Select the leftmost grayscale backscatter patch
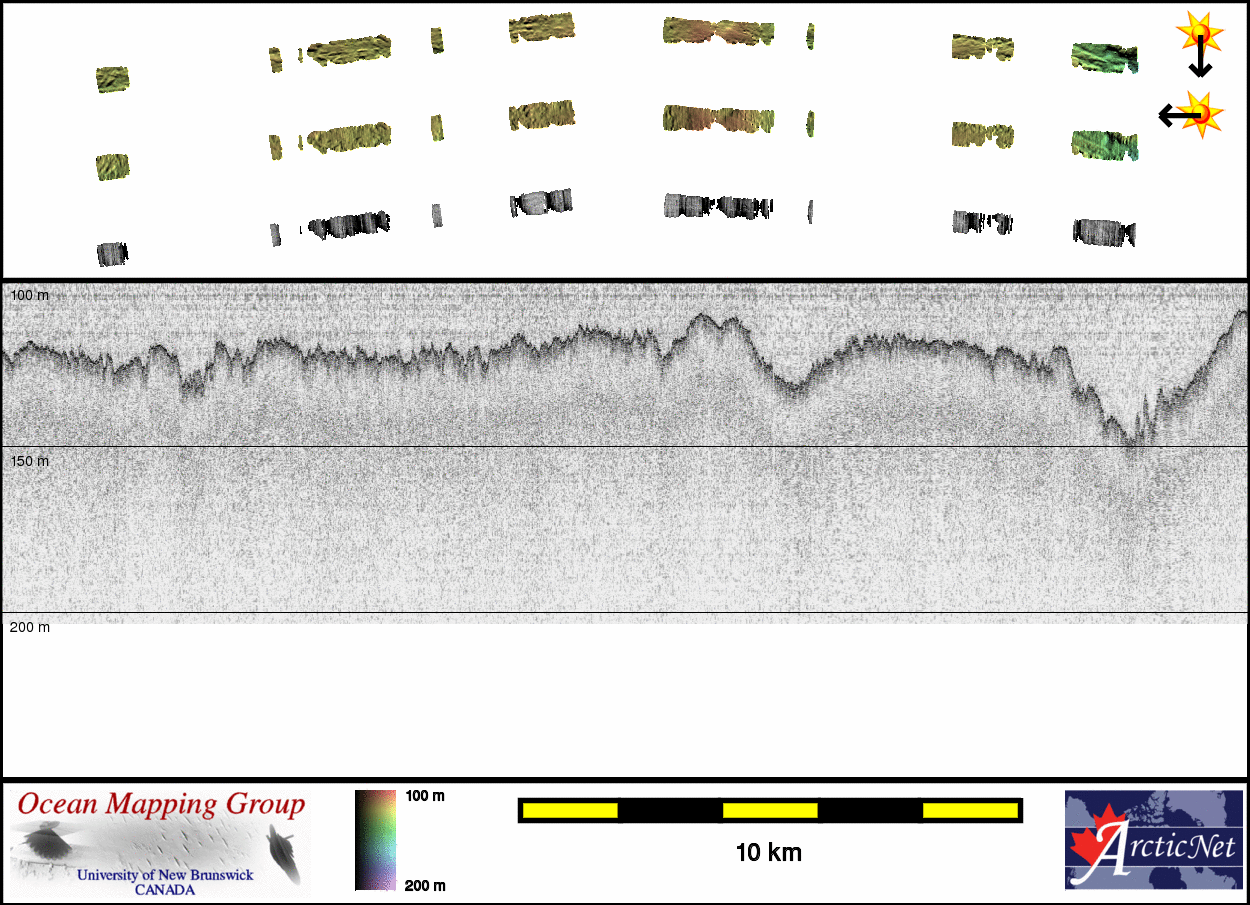Image resolution: width=1250 pixels, height=905 pixels. (113, 254)
